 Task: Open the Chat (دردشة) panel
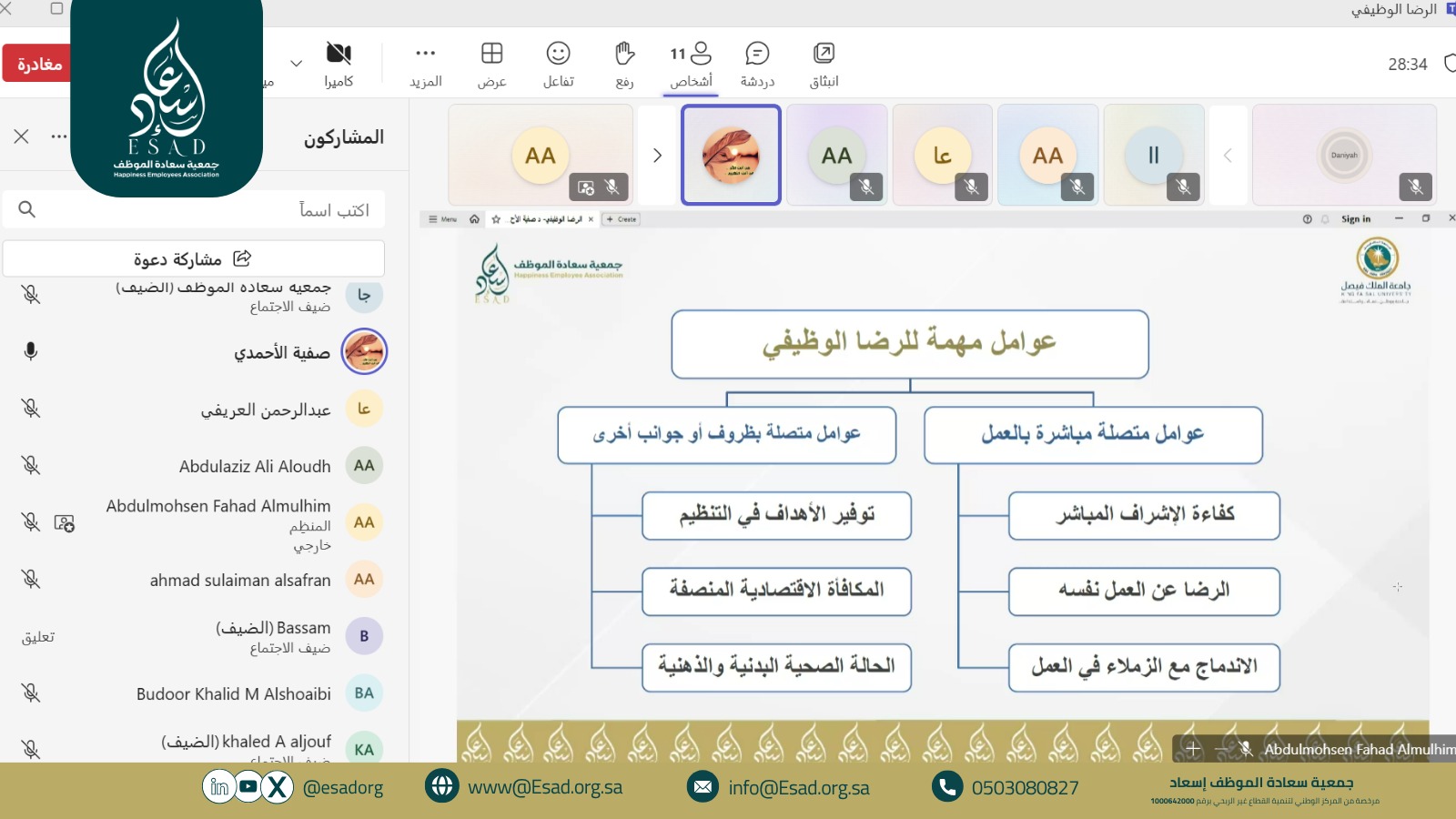coord(756,64)
